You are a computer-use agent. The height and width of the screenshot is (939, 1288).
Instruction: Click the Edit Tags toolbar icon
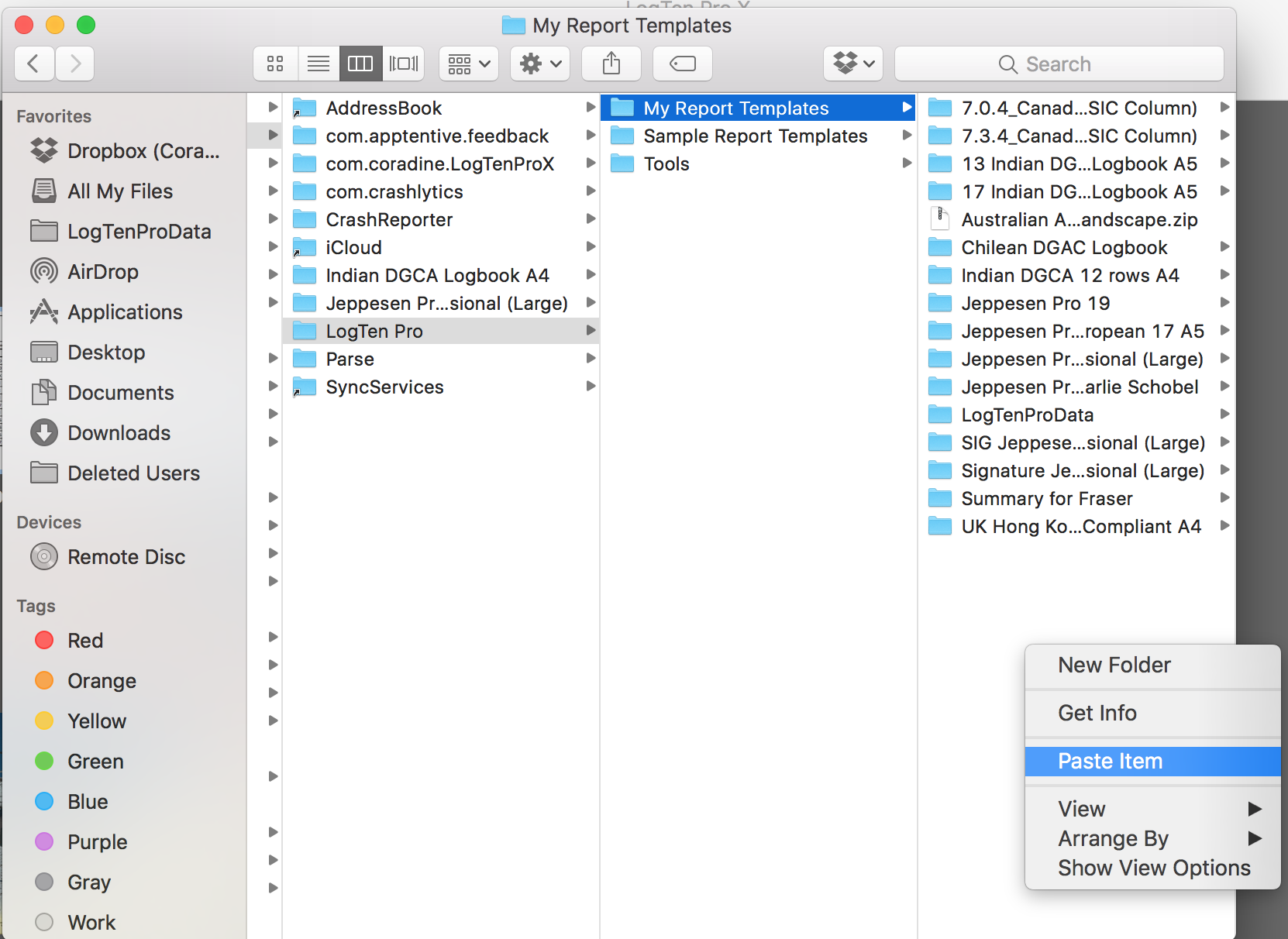(x=683, y=64)
